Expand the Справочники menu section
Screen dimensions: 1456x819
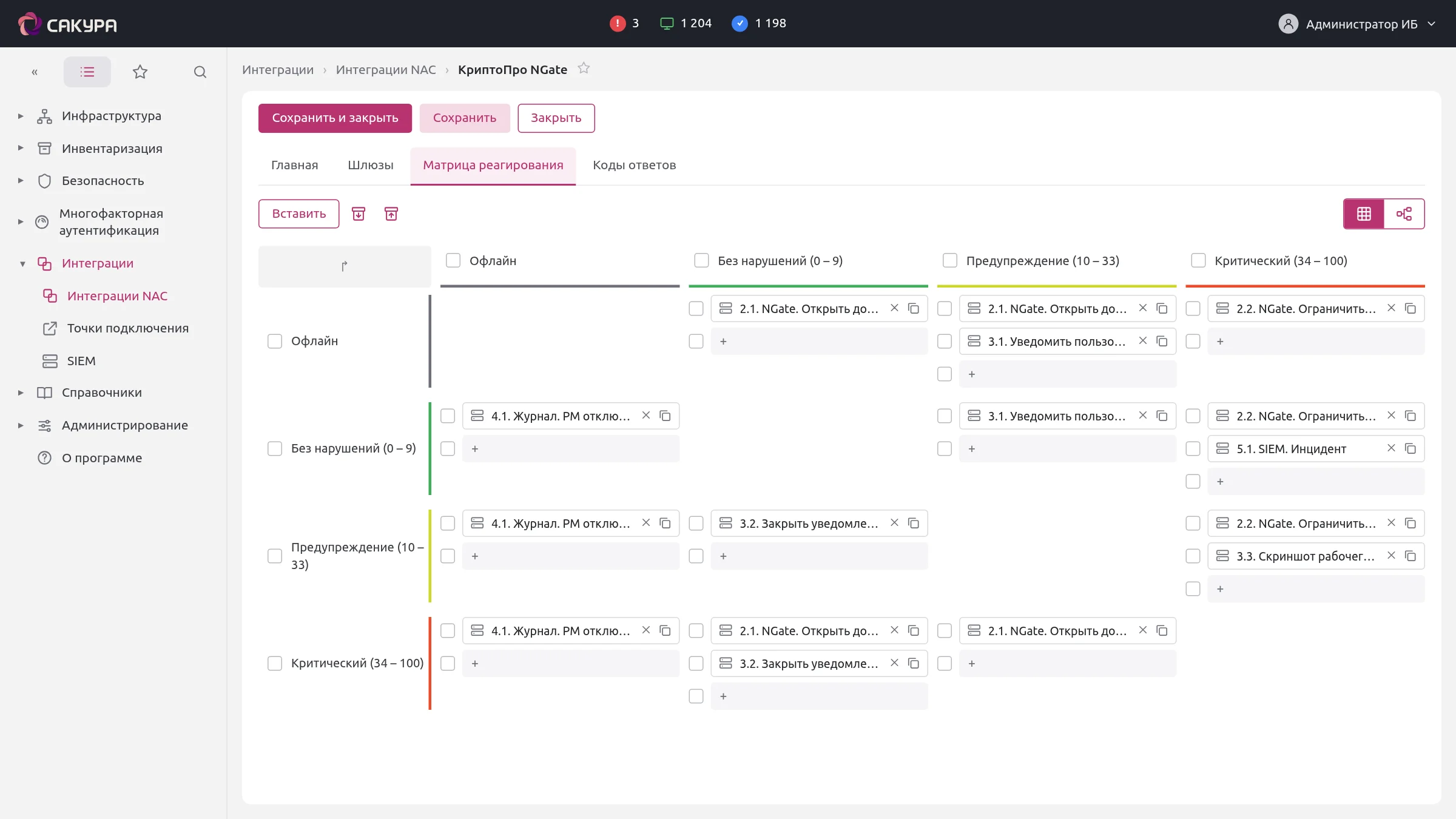point(21,393)
